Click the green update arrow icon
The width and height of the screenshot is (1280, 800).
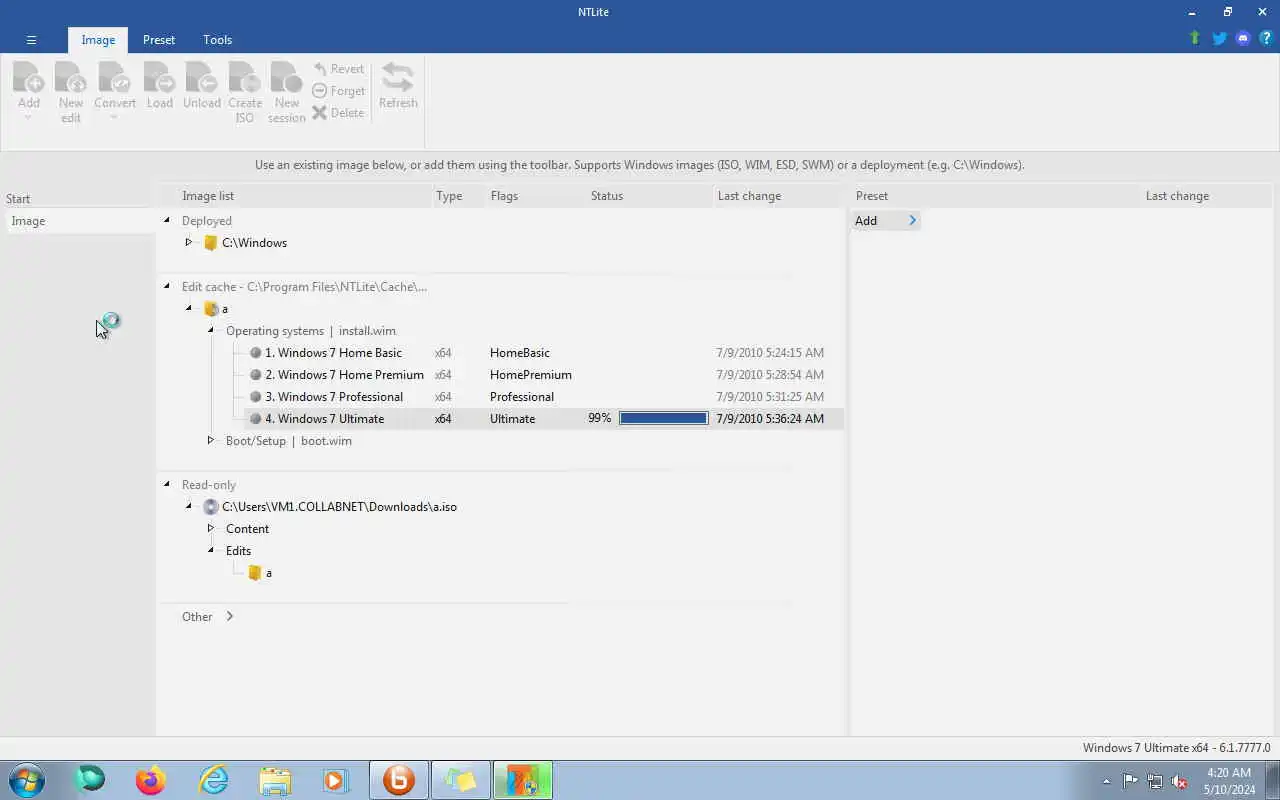point(1194,38)
